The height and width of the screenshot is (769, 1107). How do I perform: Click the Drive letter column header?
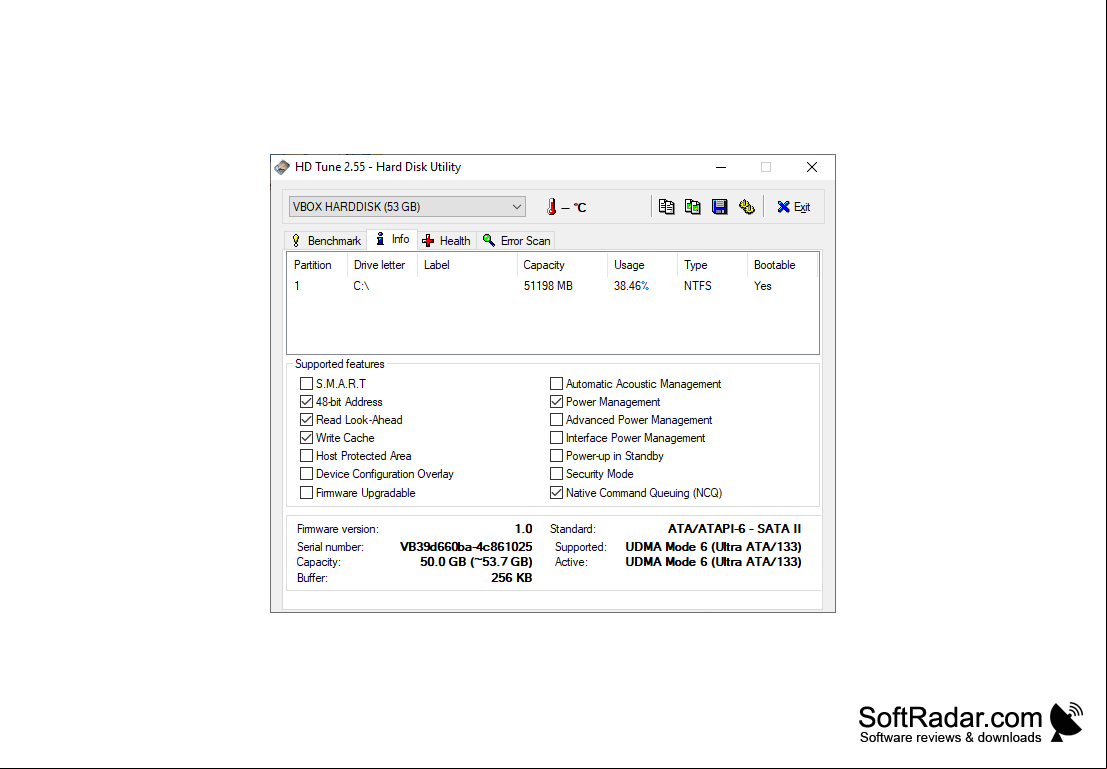(382, 265)
